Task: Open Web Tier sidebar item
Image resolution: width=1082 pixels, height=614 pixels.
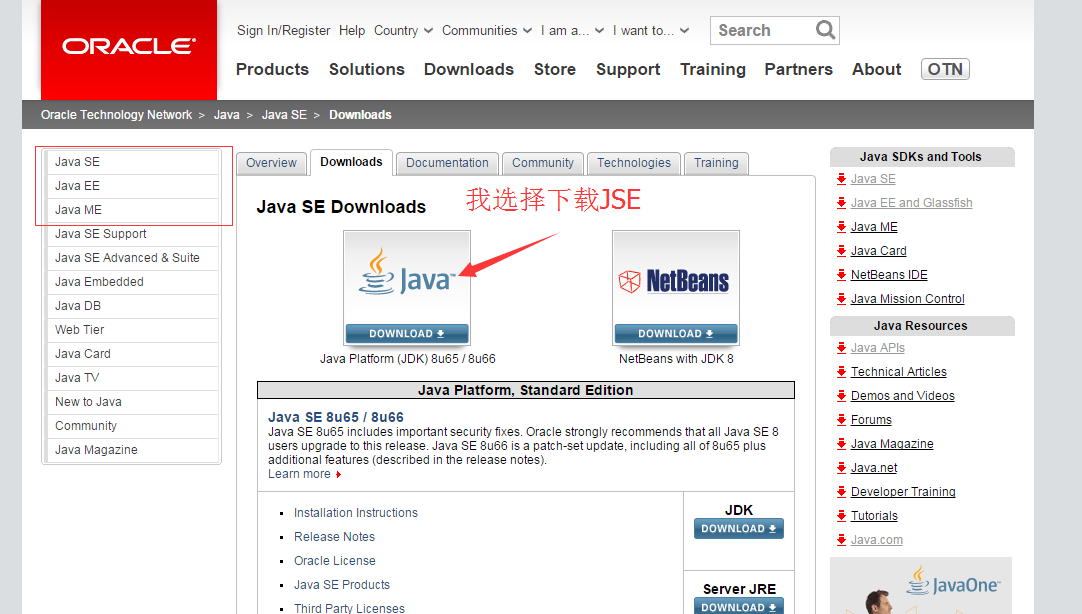Action: 132,330
